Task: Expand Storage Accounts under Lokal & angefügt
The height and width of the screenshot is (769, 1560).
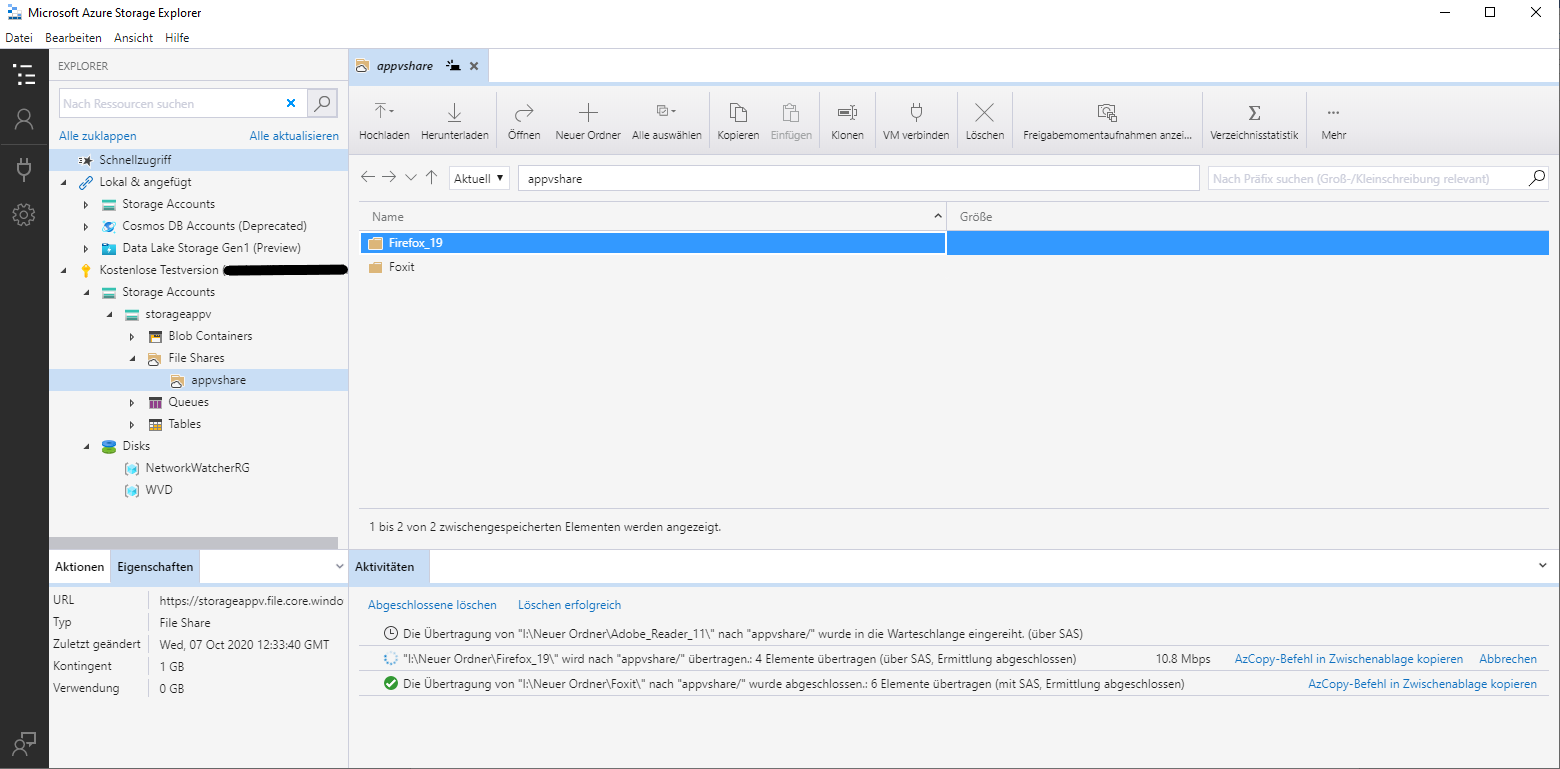Action: pos(87,204)
